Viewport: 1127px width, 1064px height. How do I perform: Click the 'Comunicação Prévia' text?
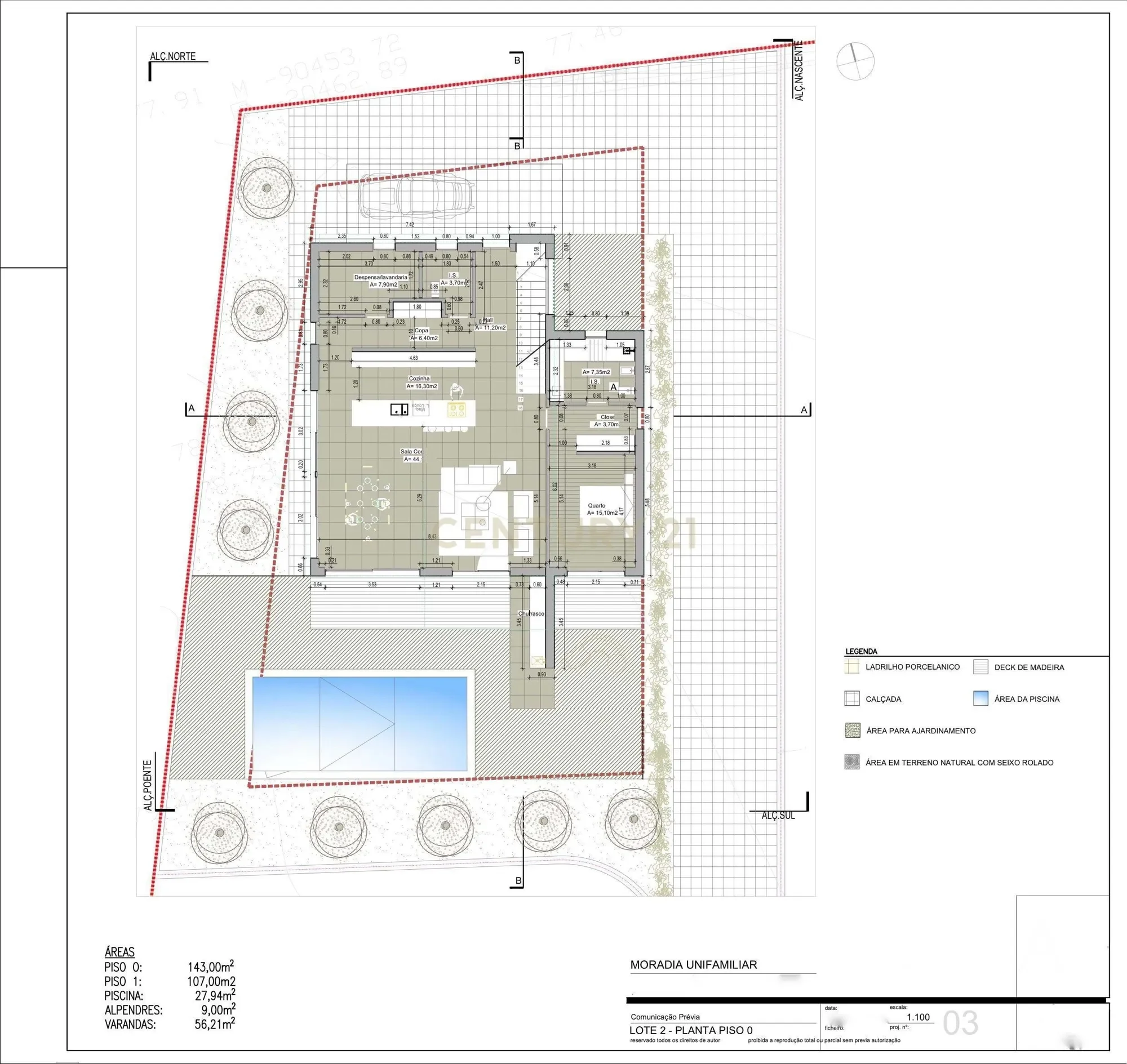(x=665, y=1017)
